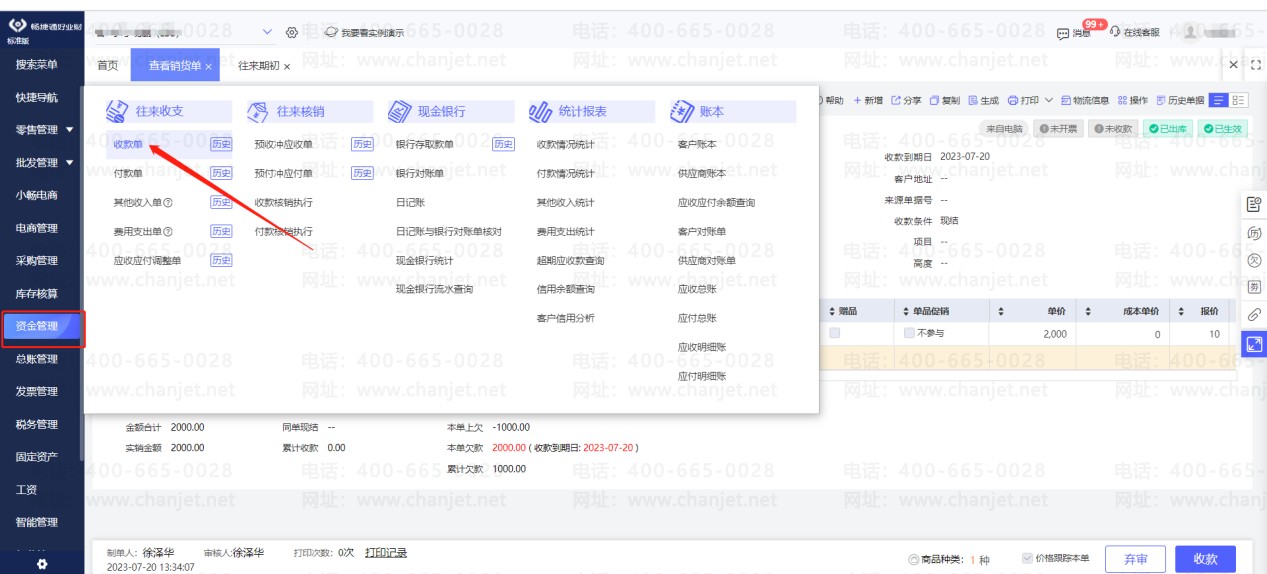
Task: Click the 物流信息 toolbar icon
Action: pos(1066,100)
